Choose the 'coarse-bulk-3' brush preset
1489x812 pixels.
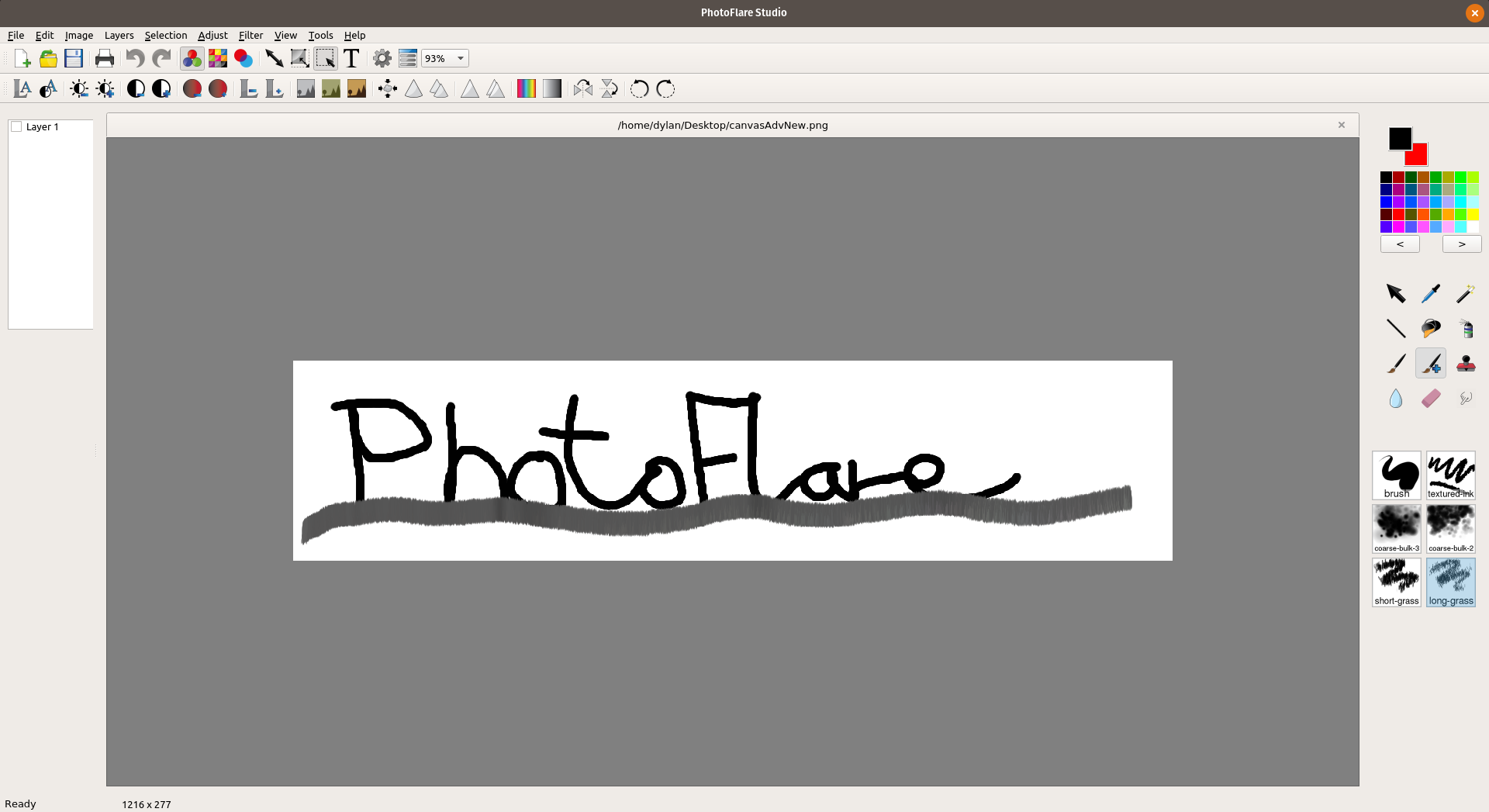[1397, 529]
